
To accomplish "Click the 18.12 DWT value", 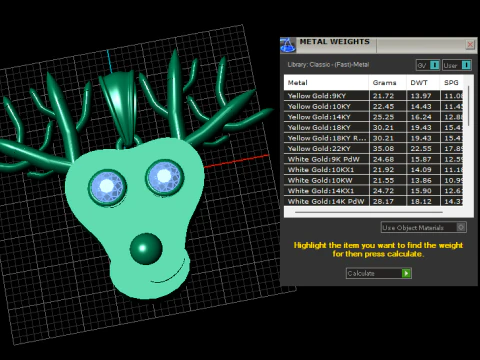I will [x=421, y=202].
